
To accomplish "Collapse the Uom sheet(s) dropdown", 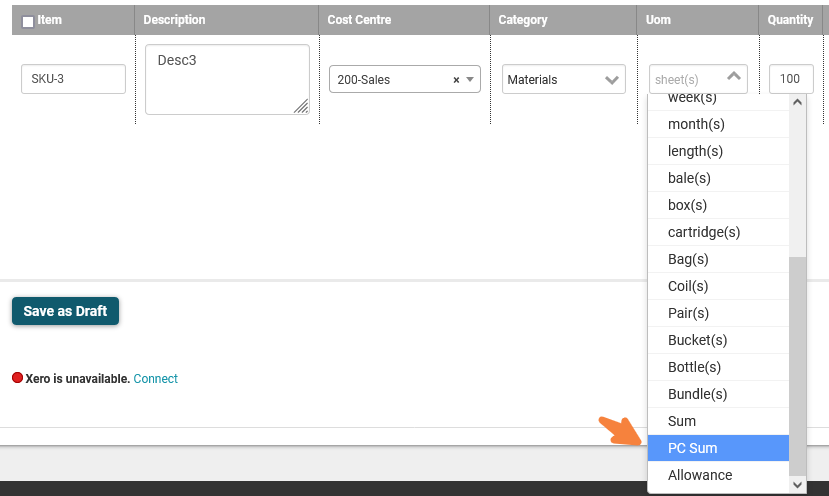I will (x=733, y=77).
